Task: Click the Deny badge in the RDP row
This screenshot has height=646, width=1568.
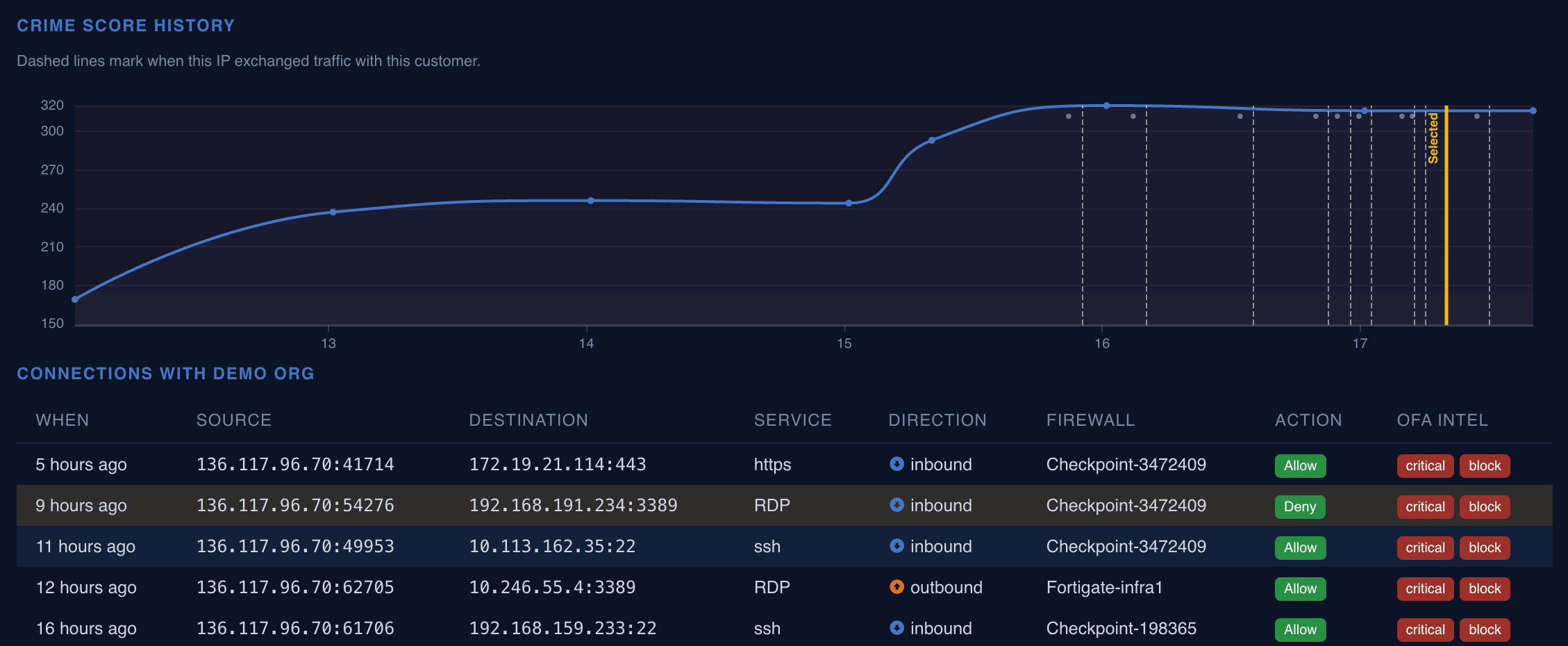Action: pyautogui.click(x=1300, y=506)
